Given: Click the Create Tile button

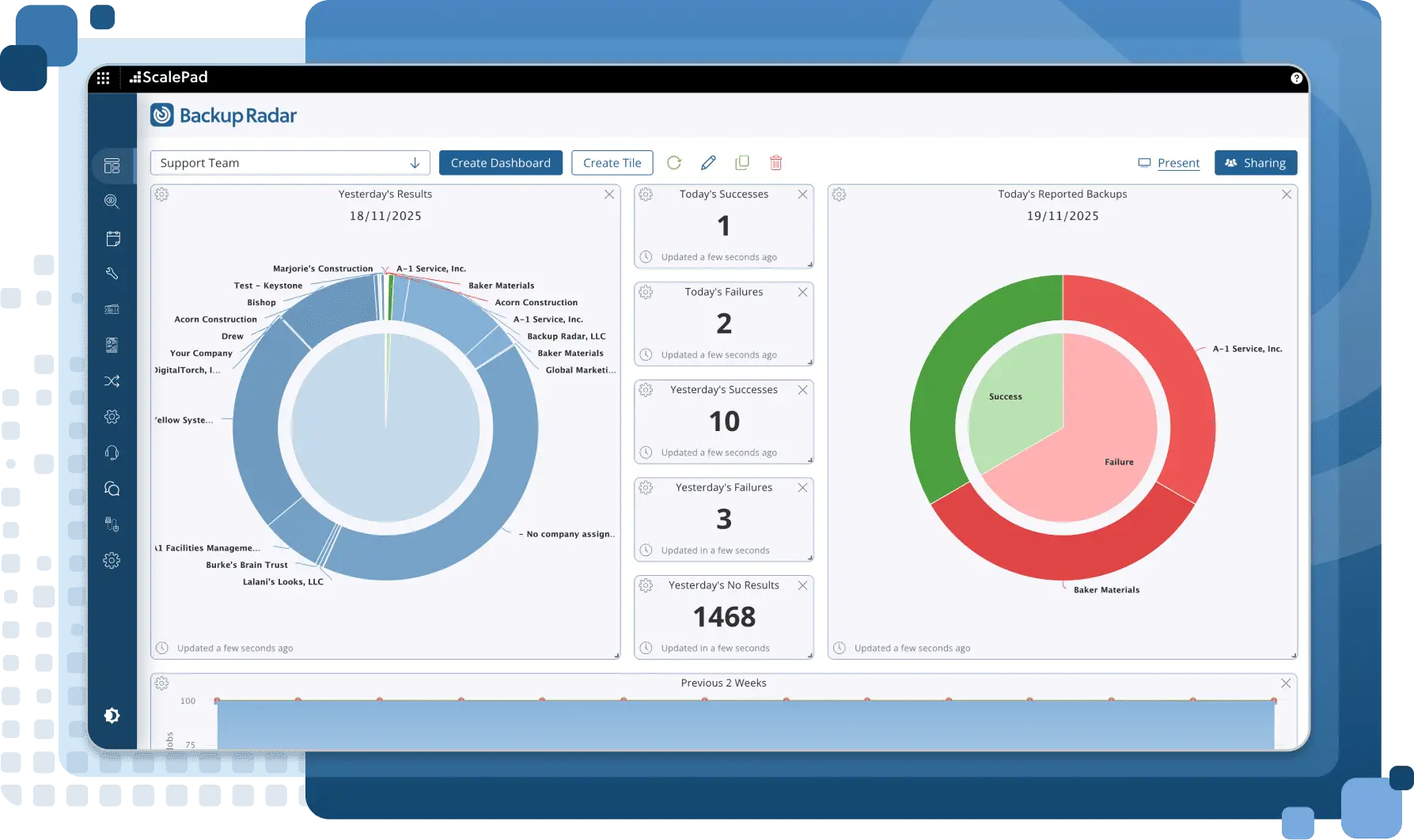Looking at the screenshot, I should (x=612, y=163).
